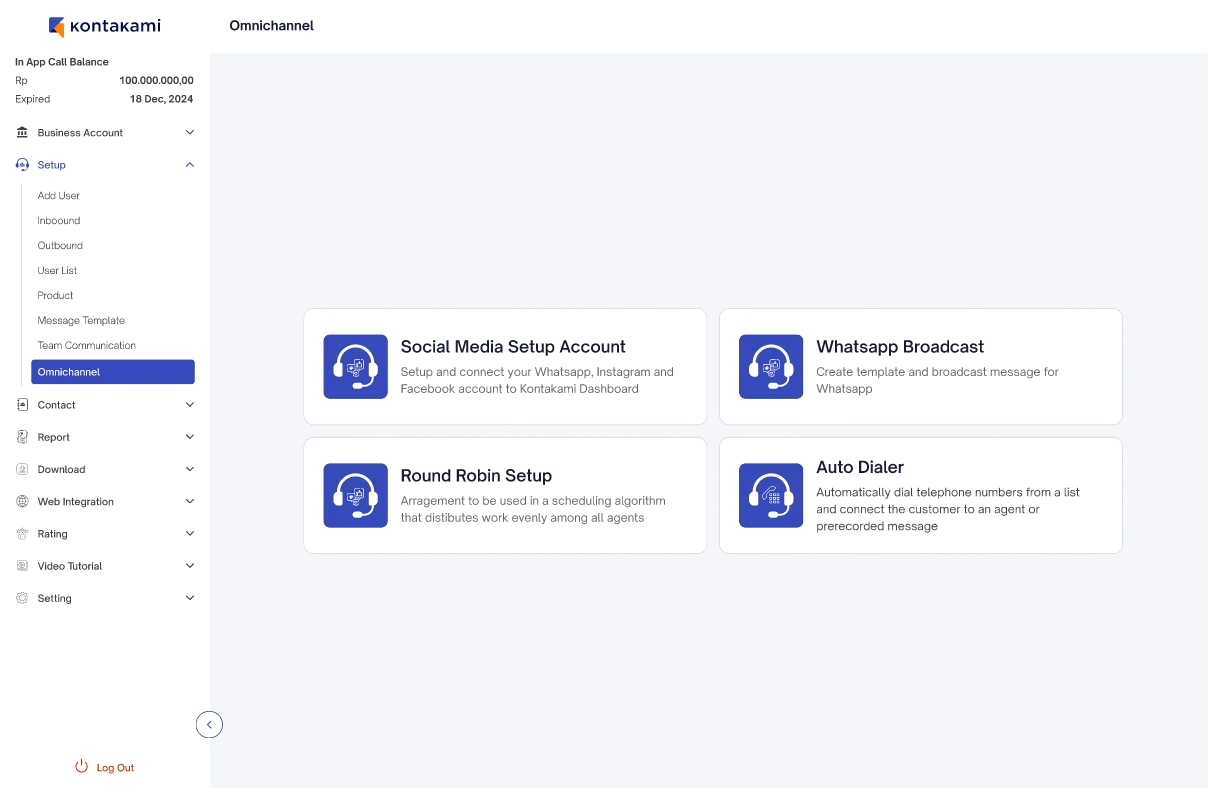Click the Kontakami logo
The image size is (1208, 788).
point(104,26)
